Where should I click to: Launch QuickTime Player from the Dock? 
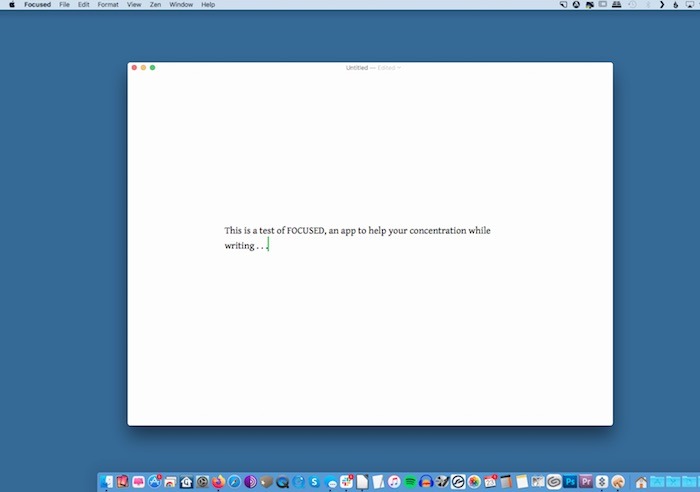click(282, 482)
